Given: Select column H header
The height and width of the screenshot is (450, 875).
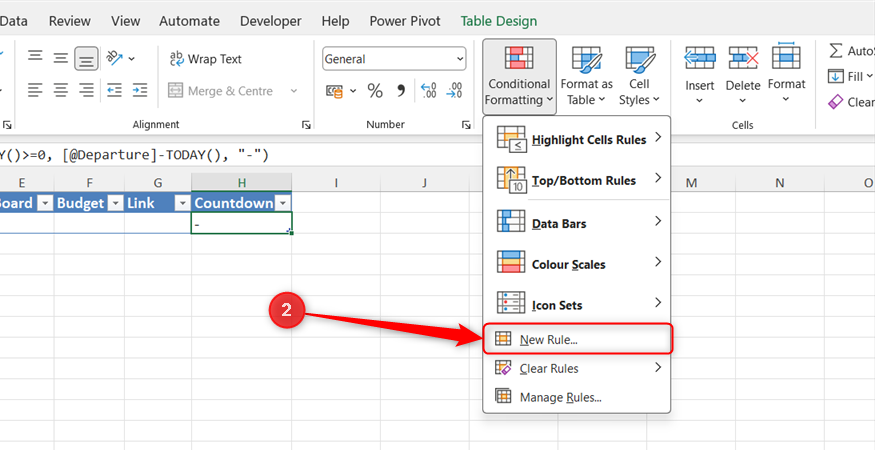Looking at the screenshot, I should (x=241, y=183).
